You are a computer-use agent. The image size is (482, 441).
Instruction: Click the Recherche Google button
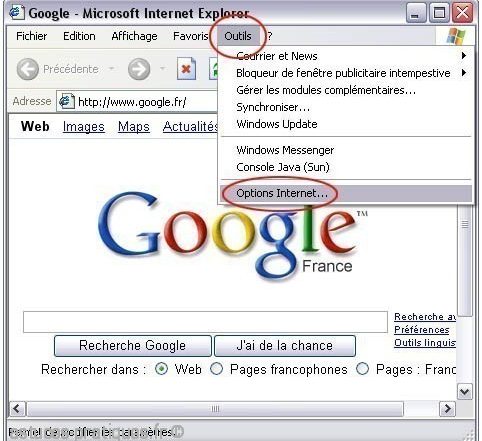tap(133, 346)
